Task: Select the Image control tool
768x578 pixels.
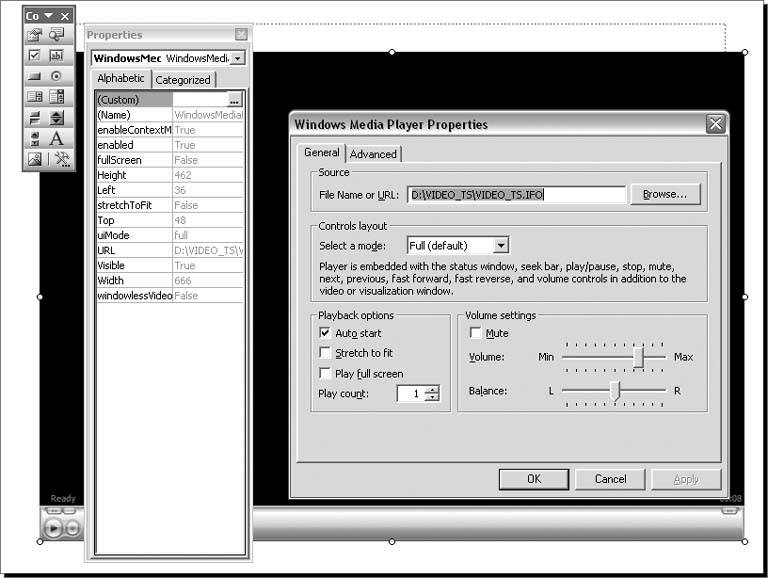Action: point(35,159)
